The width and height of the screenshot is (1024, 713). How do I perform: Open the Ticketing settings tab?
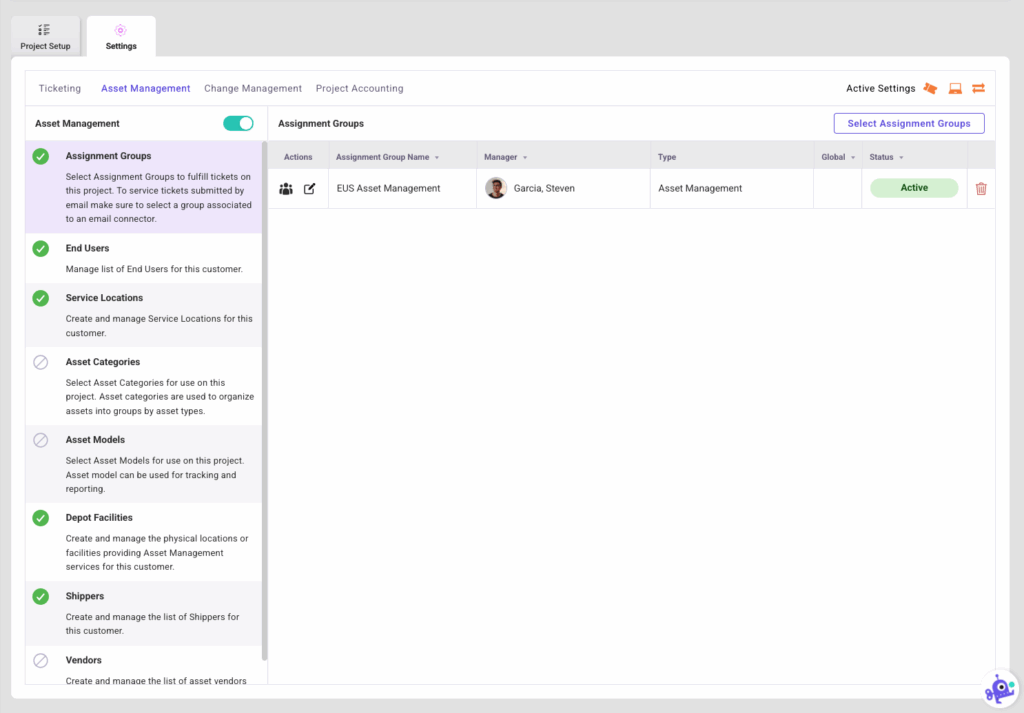[x=60, y=89]
